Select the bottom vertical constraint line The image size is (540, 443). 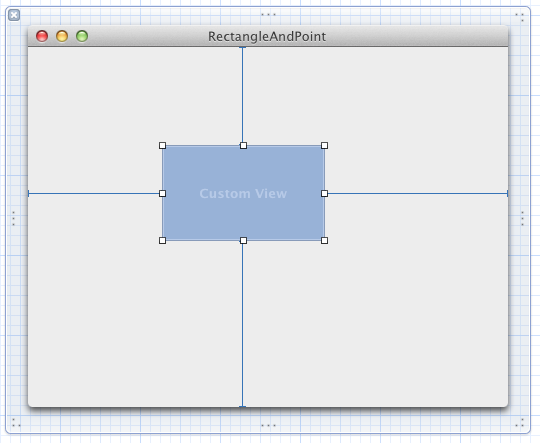tap(242, 325)
